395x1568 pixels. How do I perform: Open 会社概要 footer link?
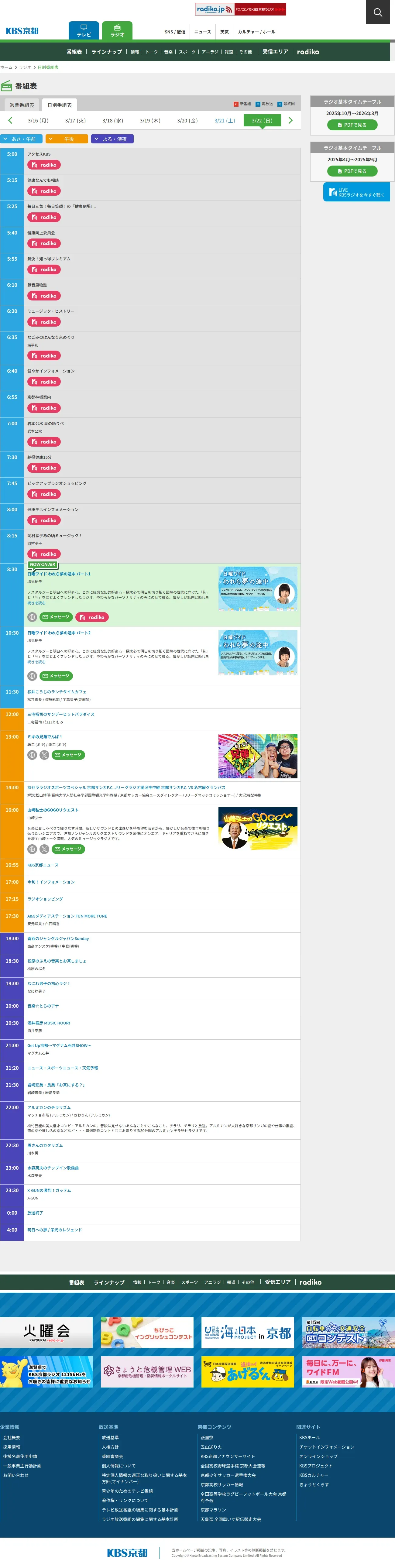point(12,1438)
